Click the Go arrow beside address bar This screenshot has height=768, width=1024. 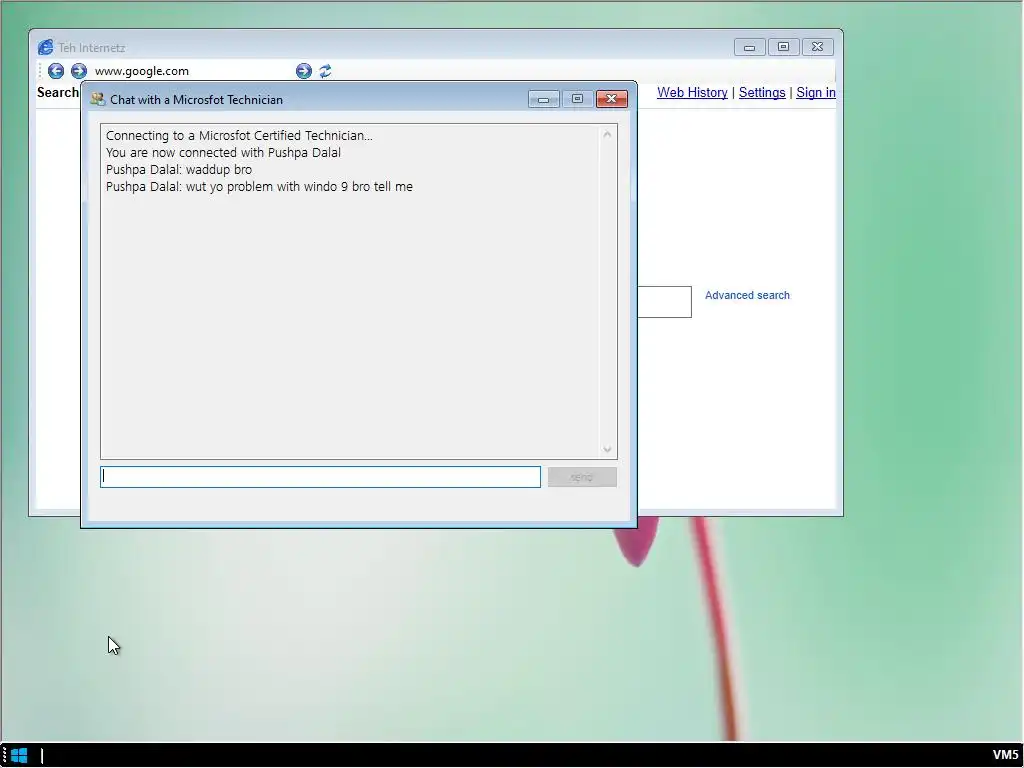tap(304, 71)
